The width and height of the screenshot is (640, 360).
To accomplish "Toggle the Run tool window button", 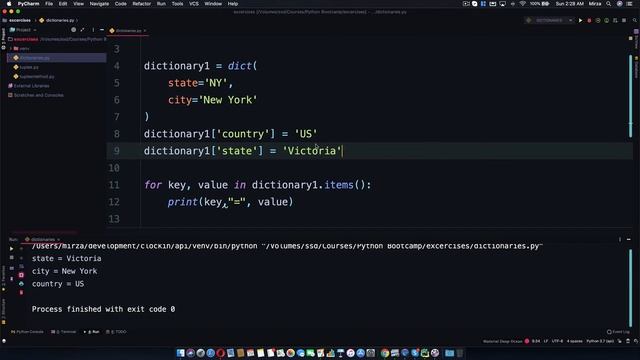I will click(92, 332).
